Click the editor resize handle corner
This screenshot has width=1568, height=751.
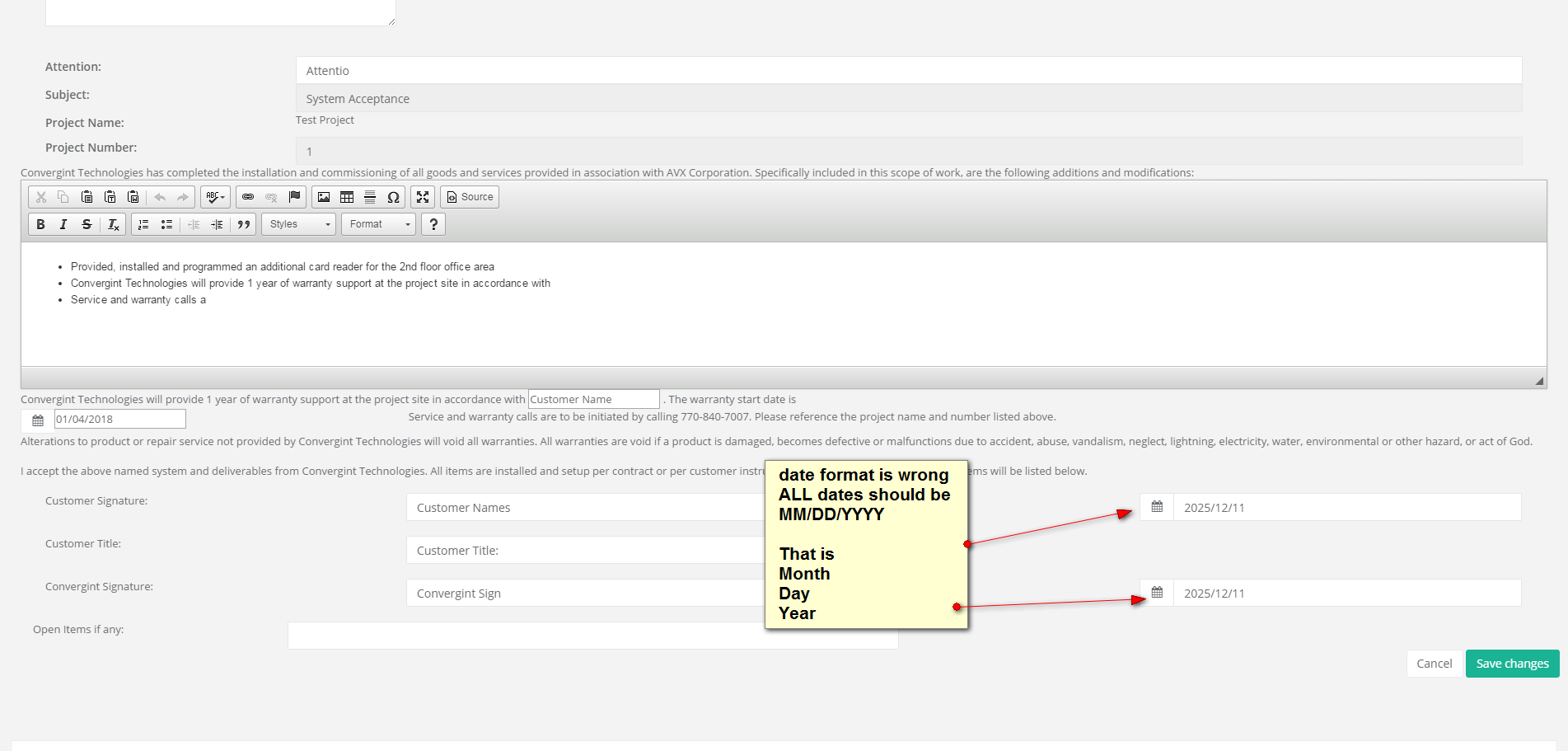point(1539,381)
